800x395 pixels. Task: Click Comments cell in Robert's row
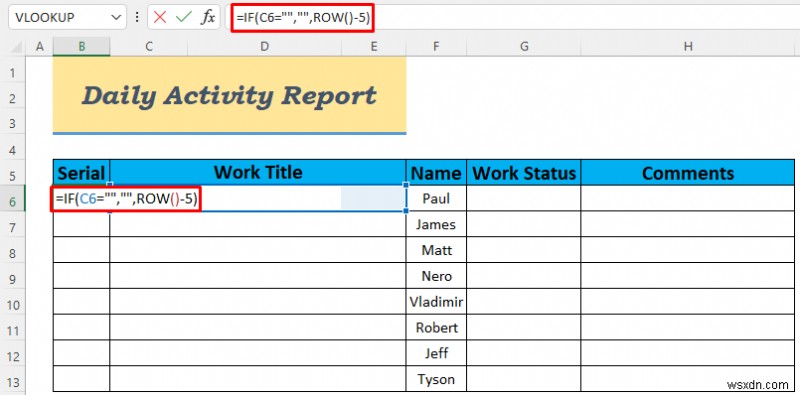tap(688, 327)
